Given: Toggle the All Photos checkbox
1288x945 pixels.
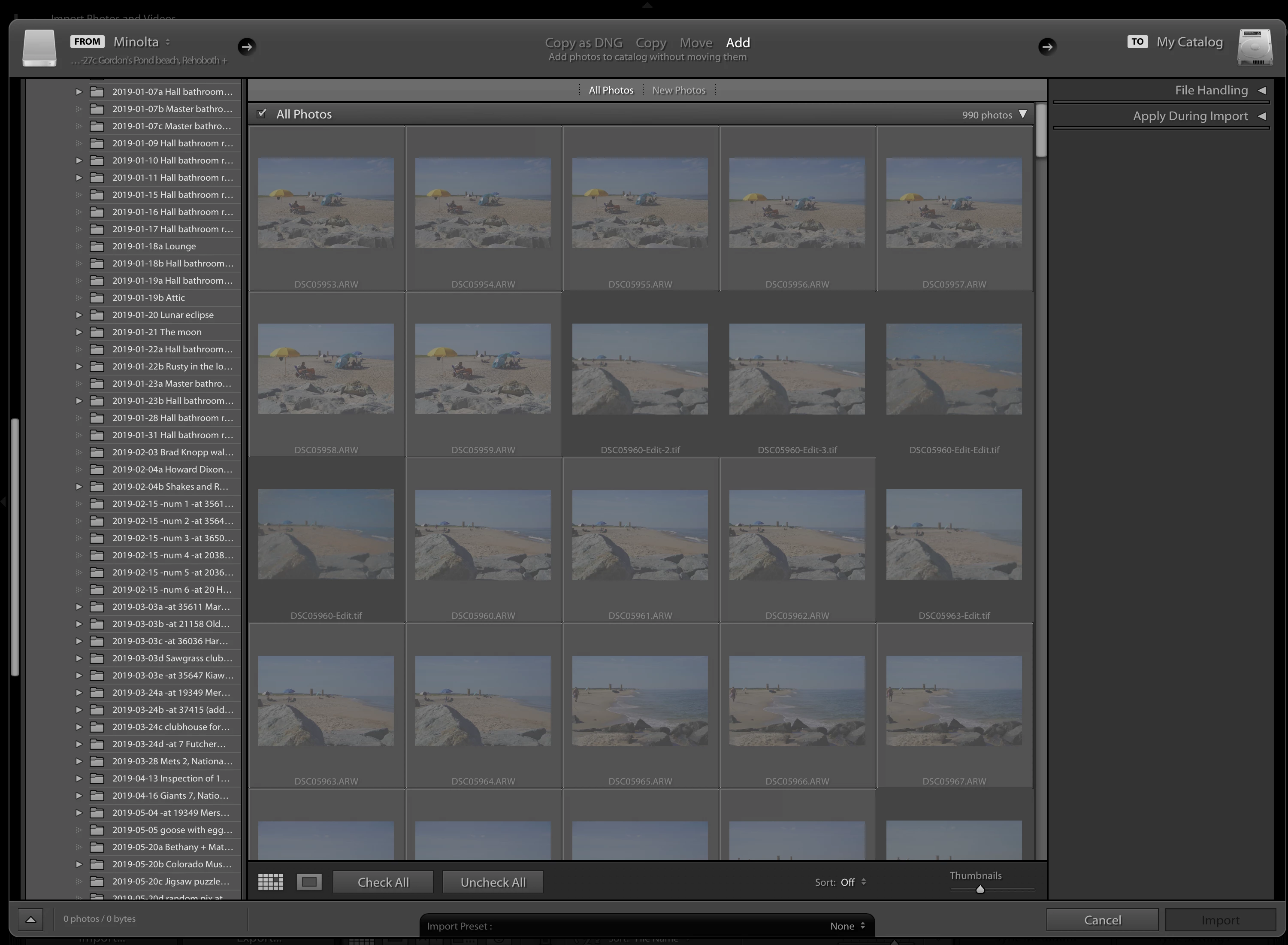Looking at the screenshot, I should (262, 114).
